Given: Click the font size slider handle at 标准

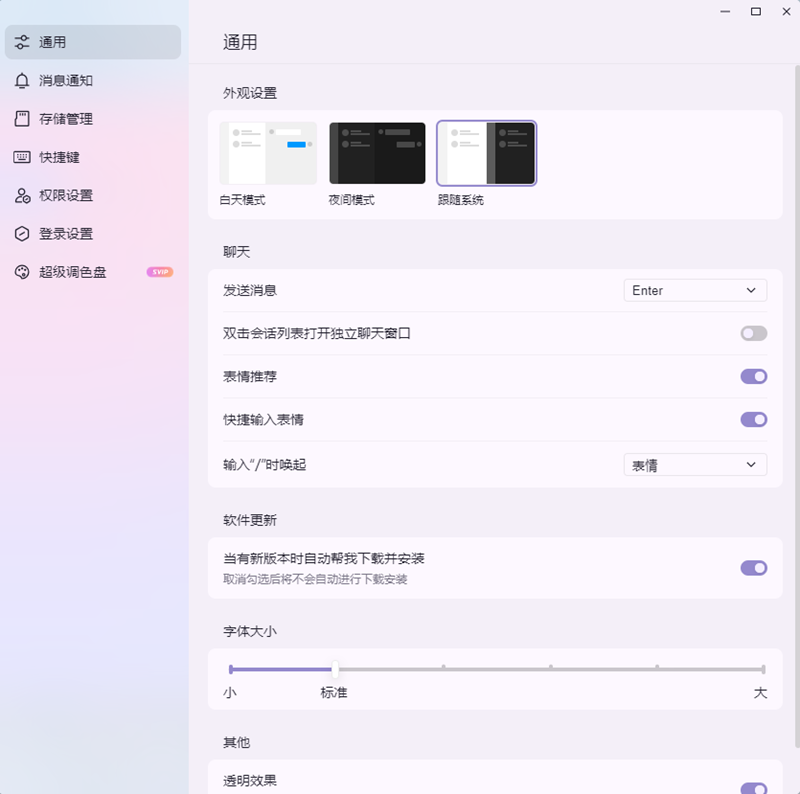Looking at the screenshot, I should [335, 669].
